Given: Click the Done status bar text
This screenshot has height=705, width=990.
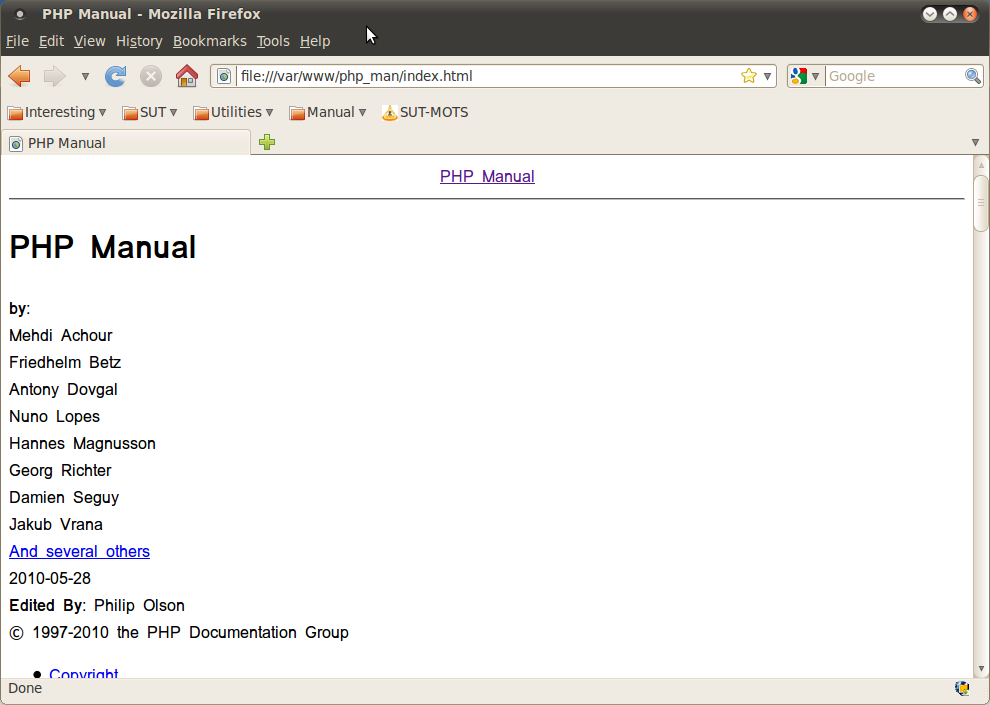Looking at the screenshot, I should tap(25, 688).
